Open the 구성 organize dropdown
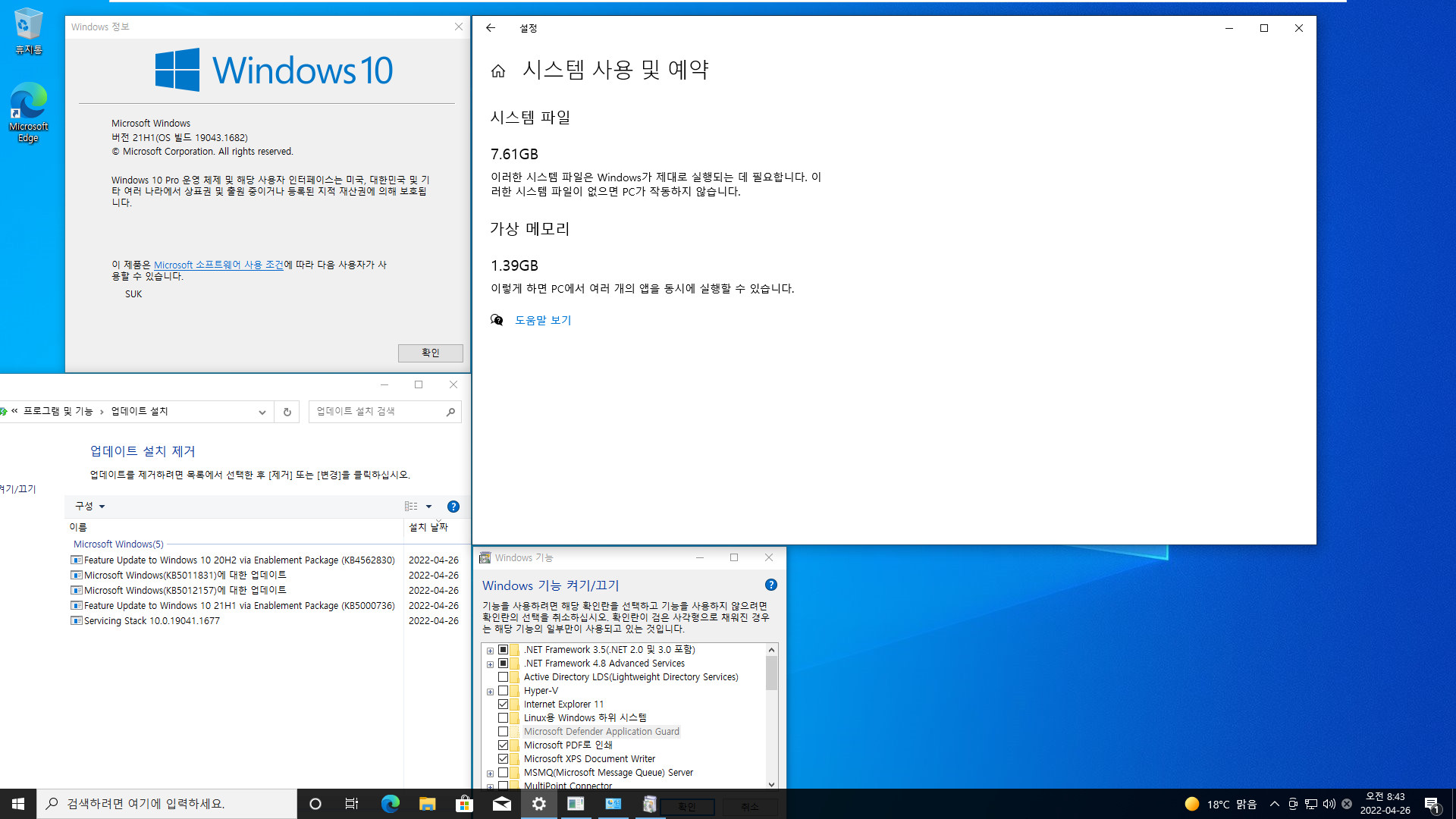 click(x=89, y=507)
